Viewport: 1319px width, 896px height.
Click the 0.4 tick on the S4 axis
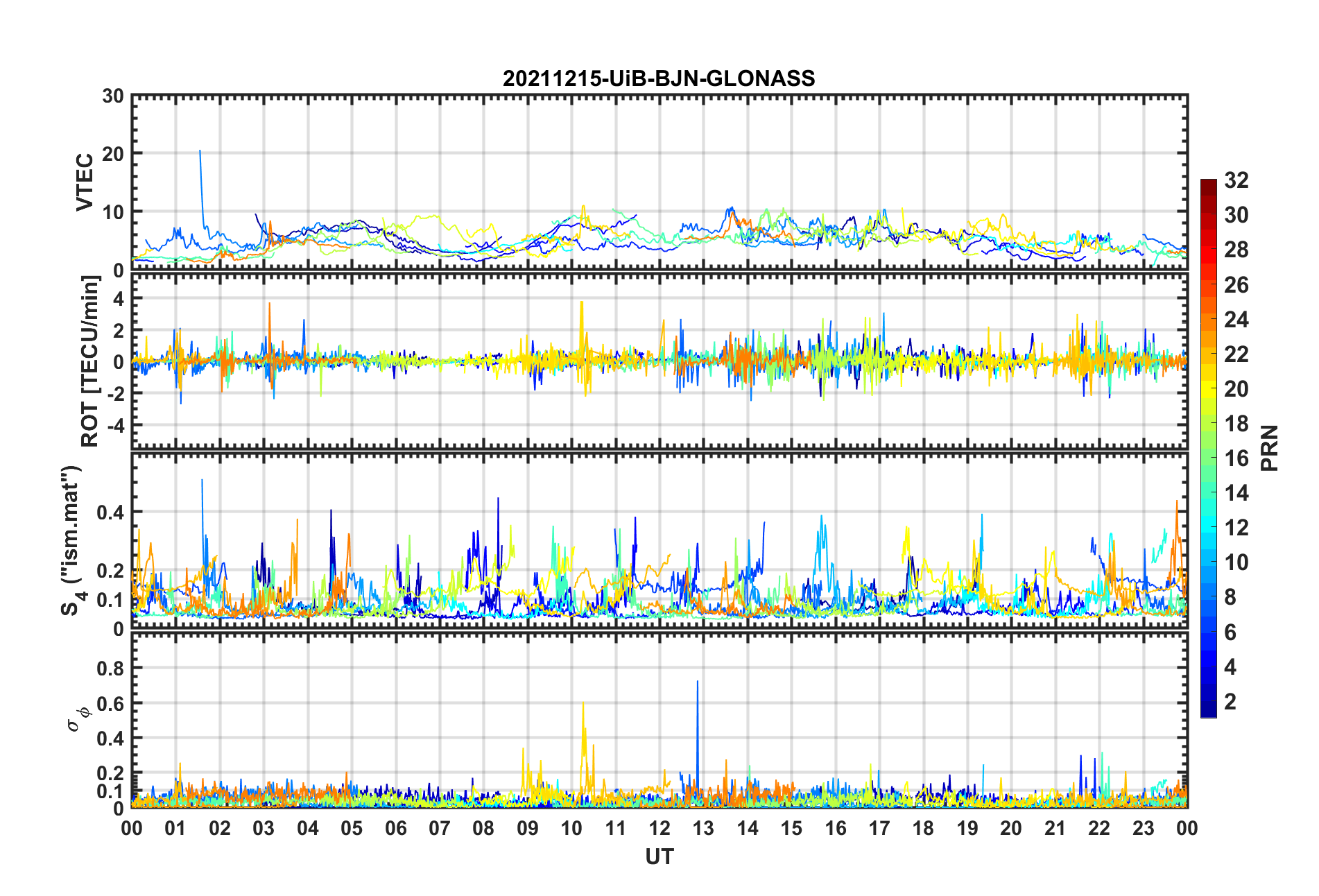pyautogui.click(x=110, y=512)
